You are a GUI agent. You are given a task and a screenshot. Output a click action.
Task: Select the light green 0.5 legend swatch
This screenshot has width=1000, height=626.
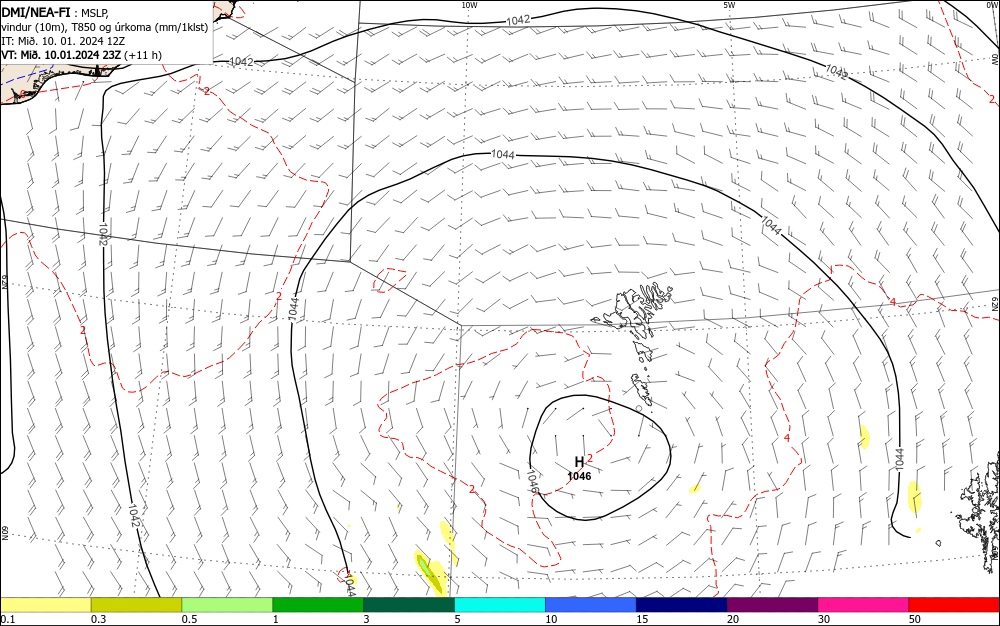pos(227,605)
